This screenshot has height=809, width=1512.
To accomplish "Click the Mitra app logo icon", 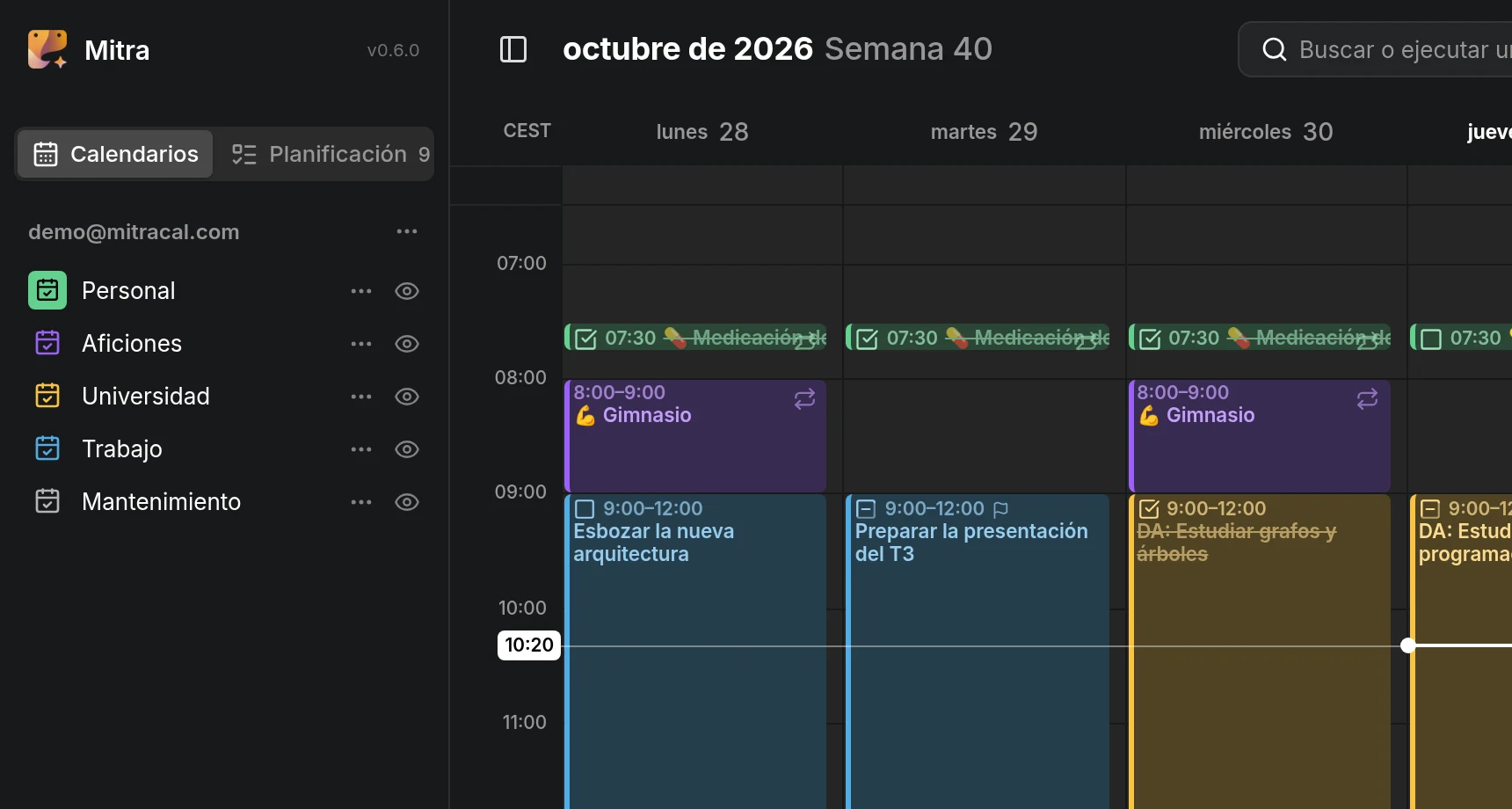I will tap(47, 49).
